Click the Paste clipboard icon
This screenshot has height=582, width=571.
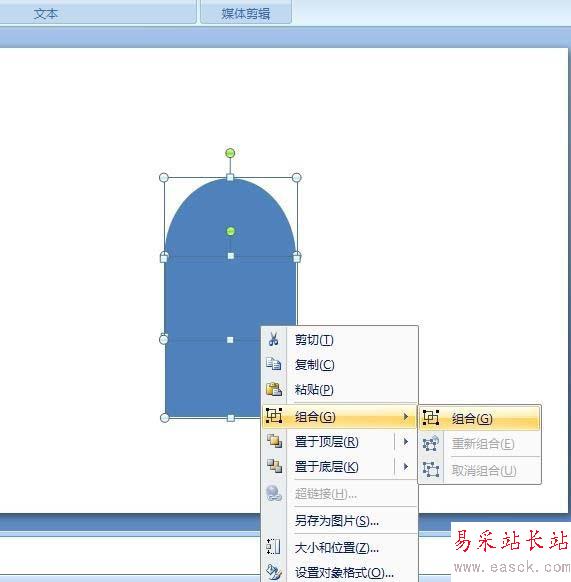coord(274,389)
